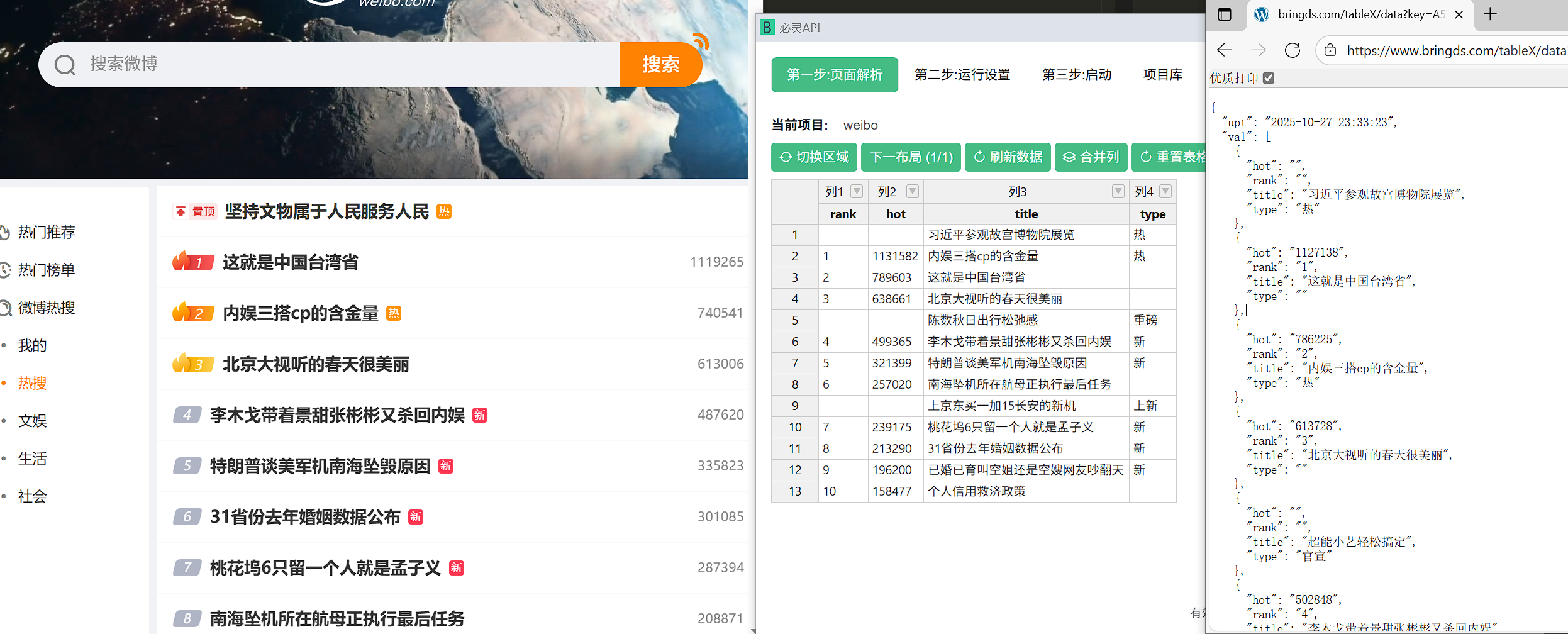Switch to the 第二步:运行设置 tab
Image resolution: width=1568 pixels, height=634 pixels.
(962, 74)
